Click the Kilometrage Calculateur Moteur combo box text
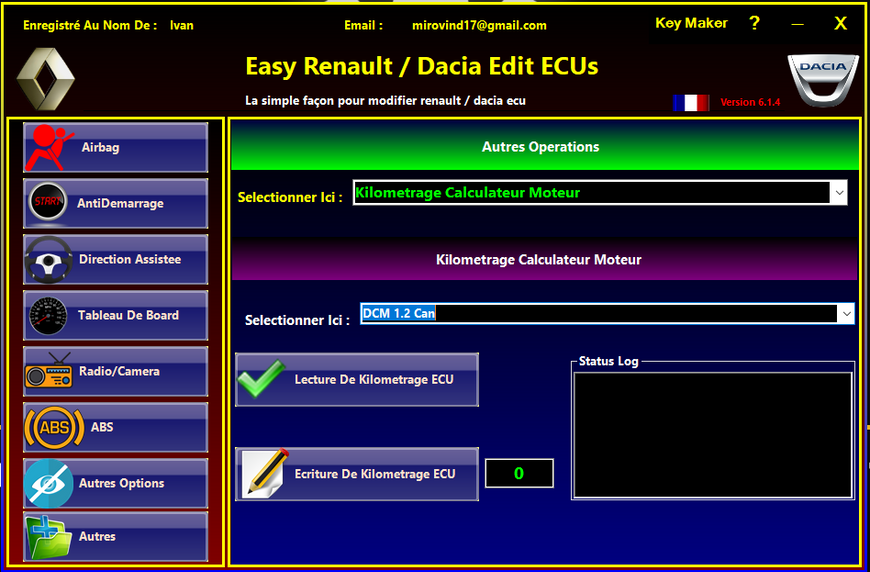870x572 pixels. (468, 193)
